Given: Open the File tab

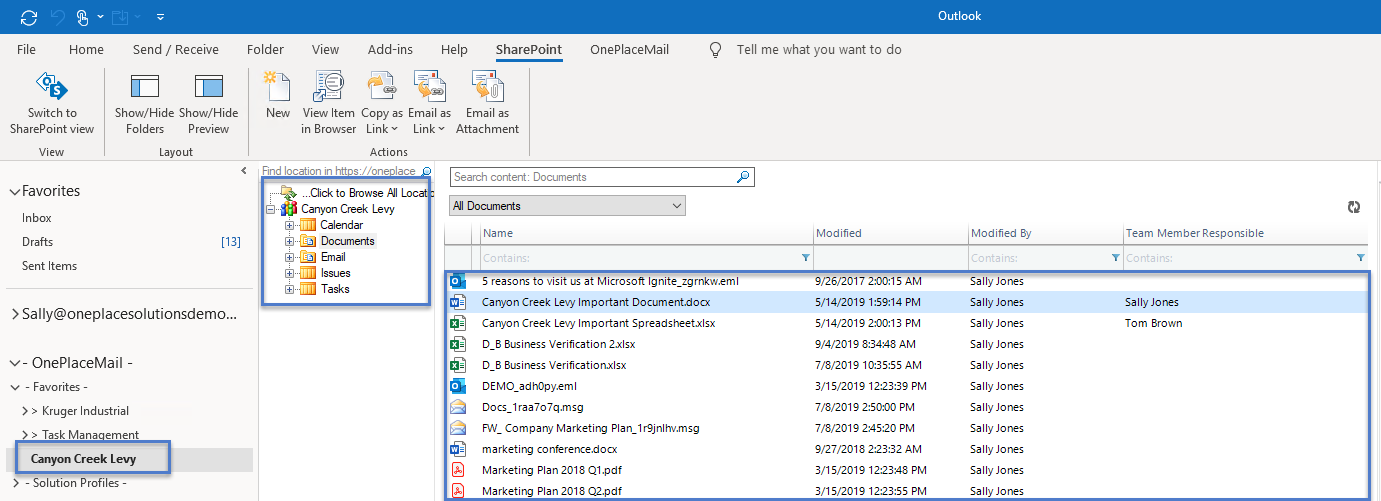Looking at the screenshot, I should click(x=27, y=50).
